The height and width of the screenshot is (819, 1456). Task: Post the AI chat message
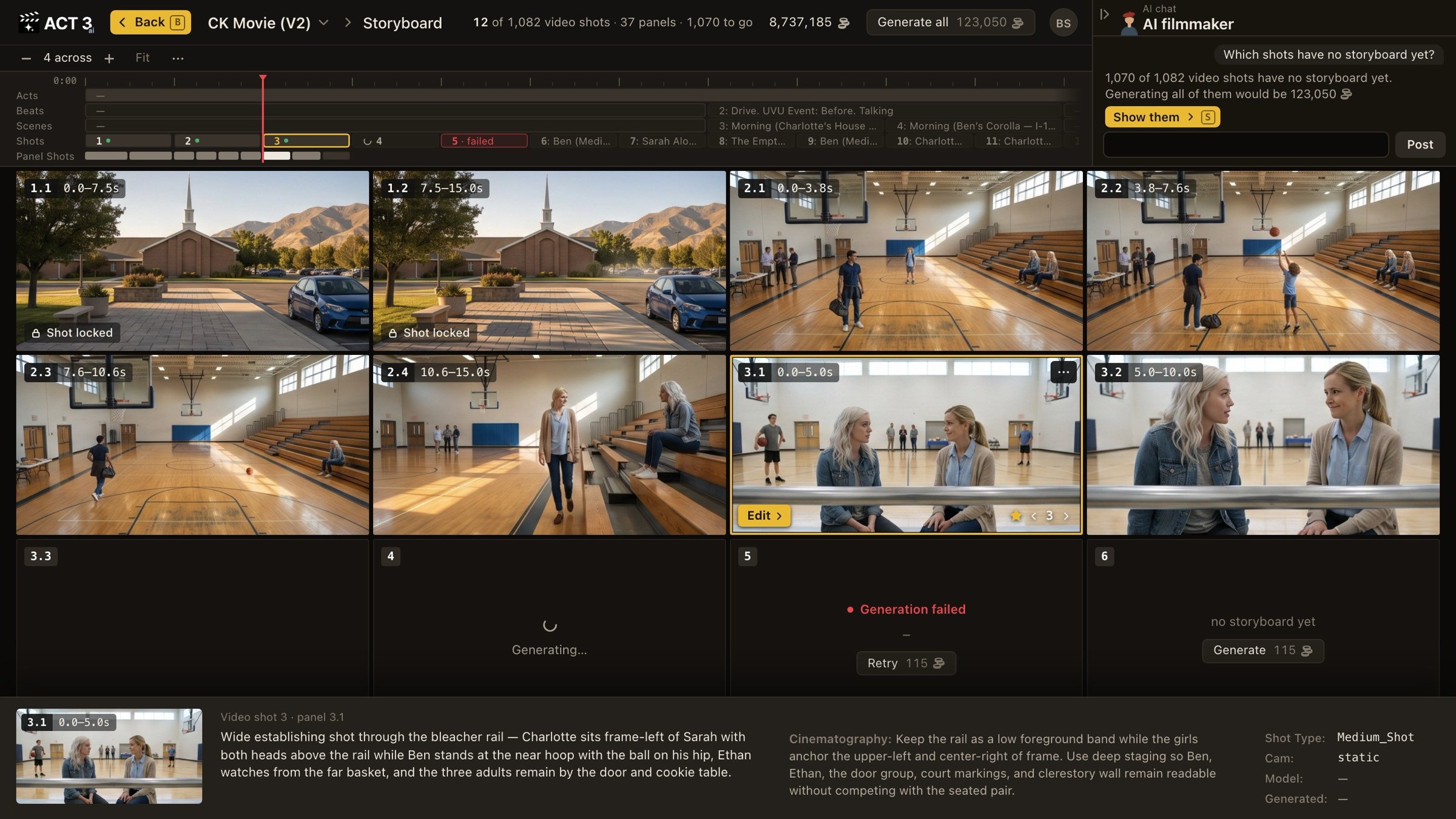1420,144
